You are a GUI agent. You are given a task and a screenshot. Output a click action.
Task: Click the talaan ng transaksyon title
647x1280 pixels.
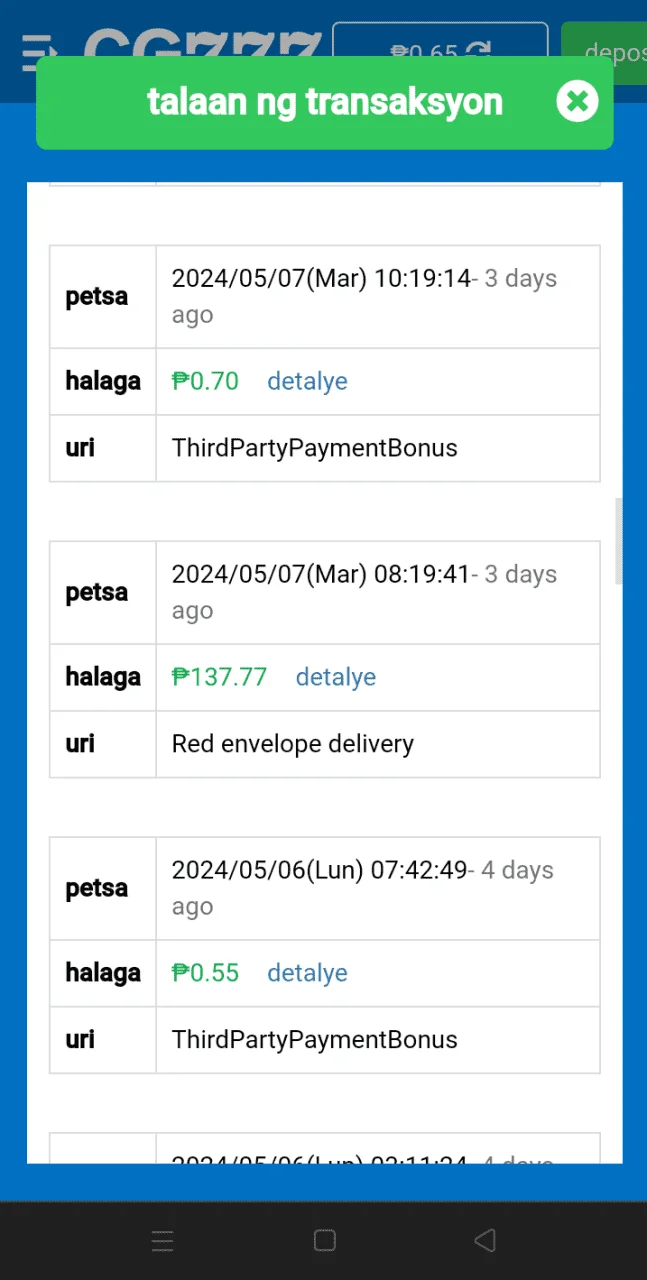(x=325, y=101)
